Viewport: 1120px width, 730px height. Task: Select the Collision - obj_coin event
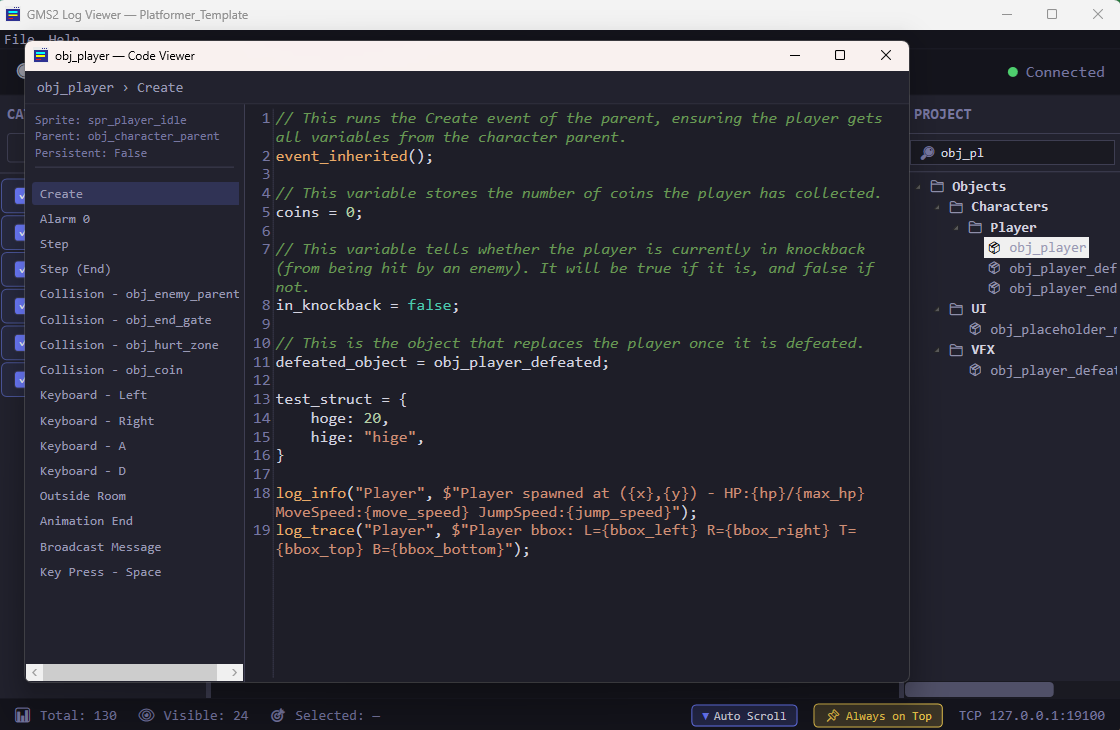111,370
